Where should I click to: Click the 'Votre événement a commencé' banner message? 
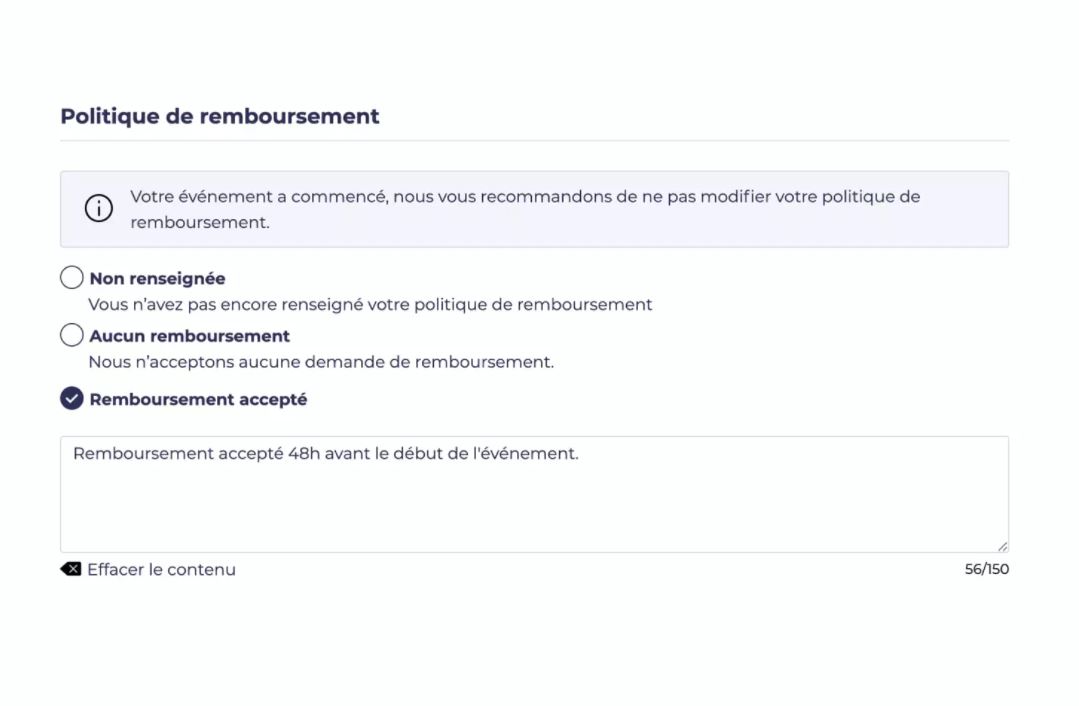click(x=524, y=197)
